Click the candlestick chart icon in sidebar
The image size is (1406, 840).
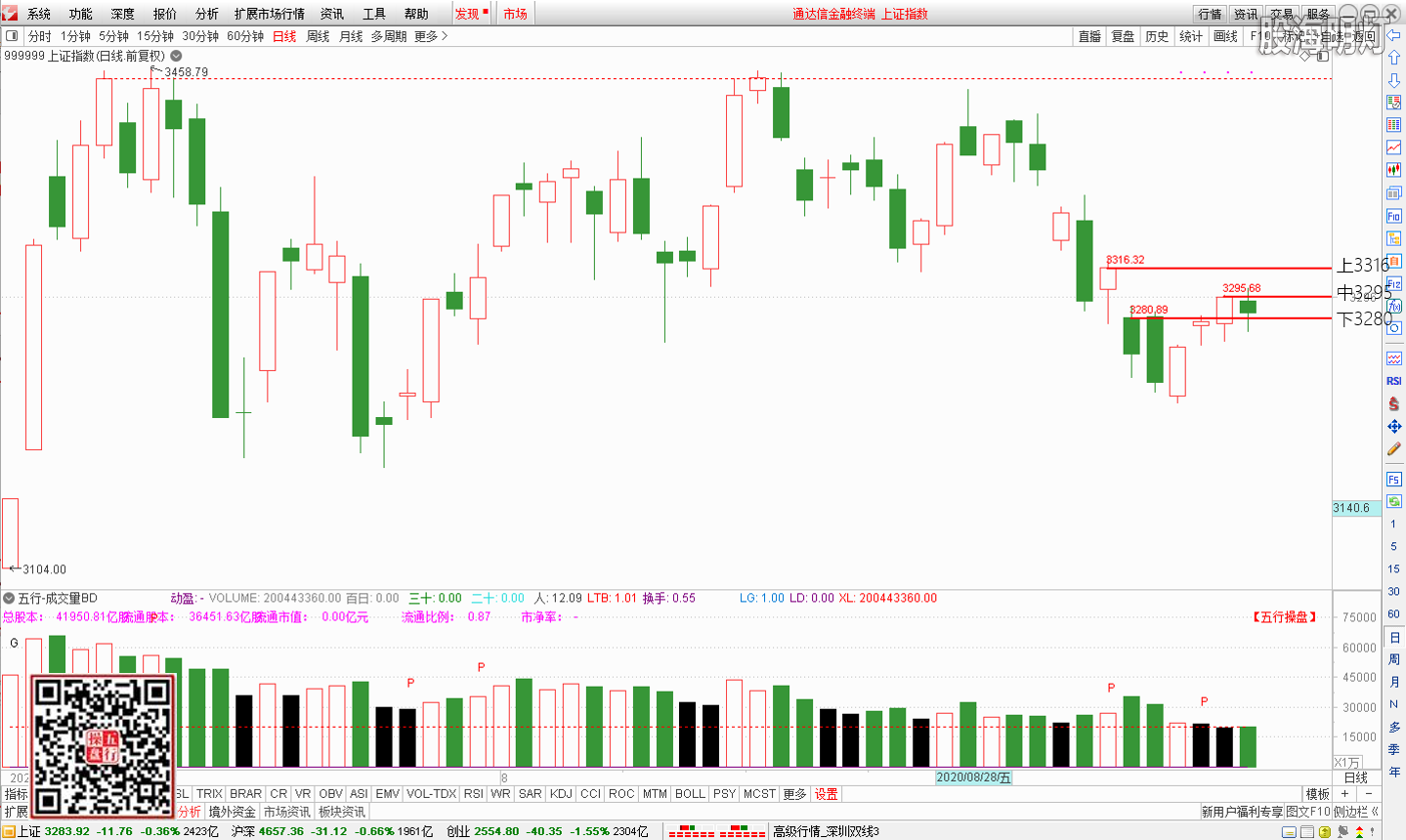pyautogui.click(x=1394, y=170)
